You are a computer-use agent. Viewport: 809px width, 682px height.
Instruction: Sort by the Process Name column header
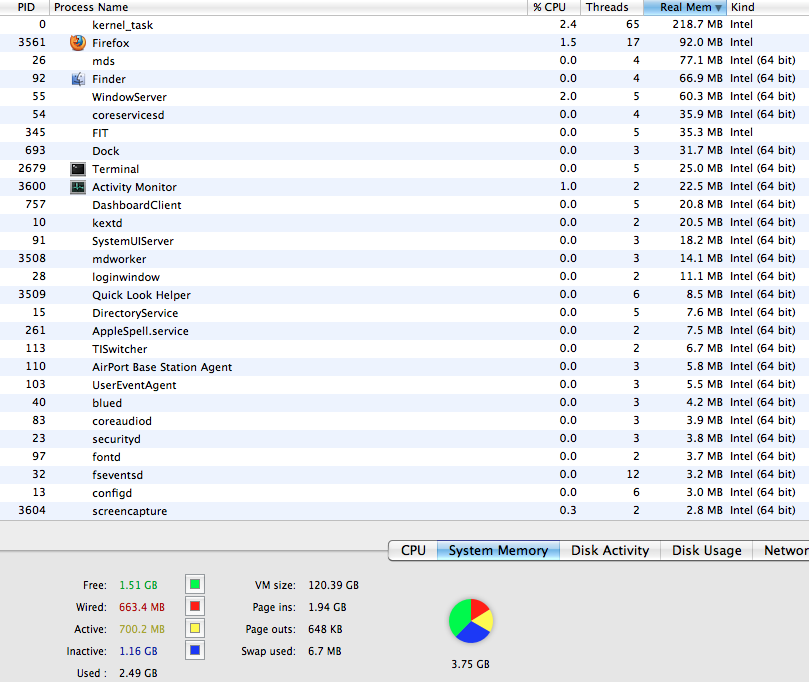(x=288, y=7)
